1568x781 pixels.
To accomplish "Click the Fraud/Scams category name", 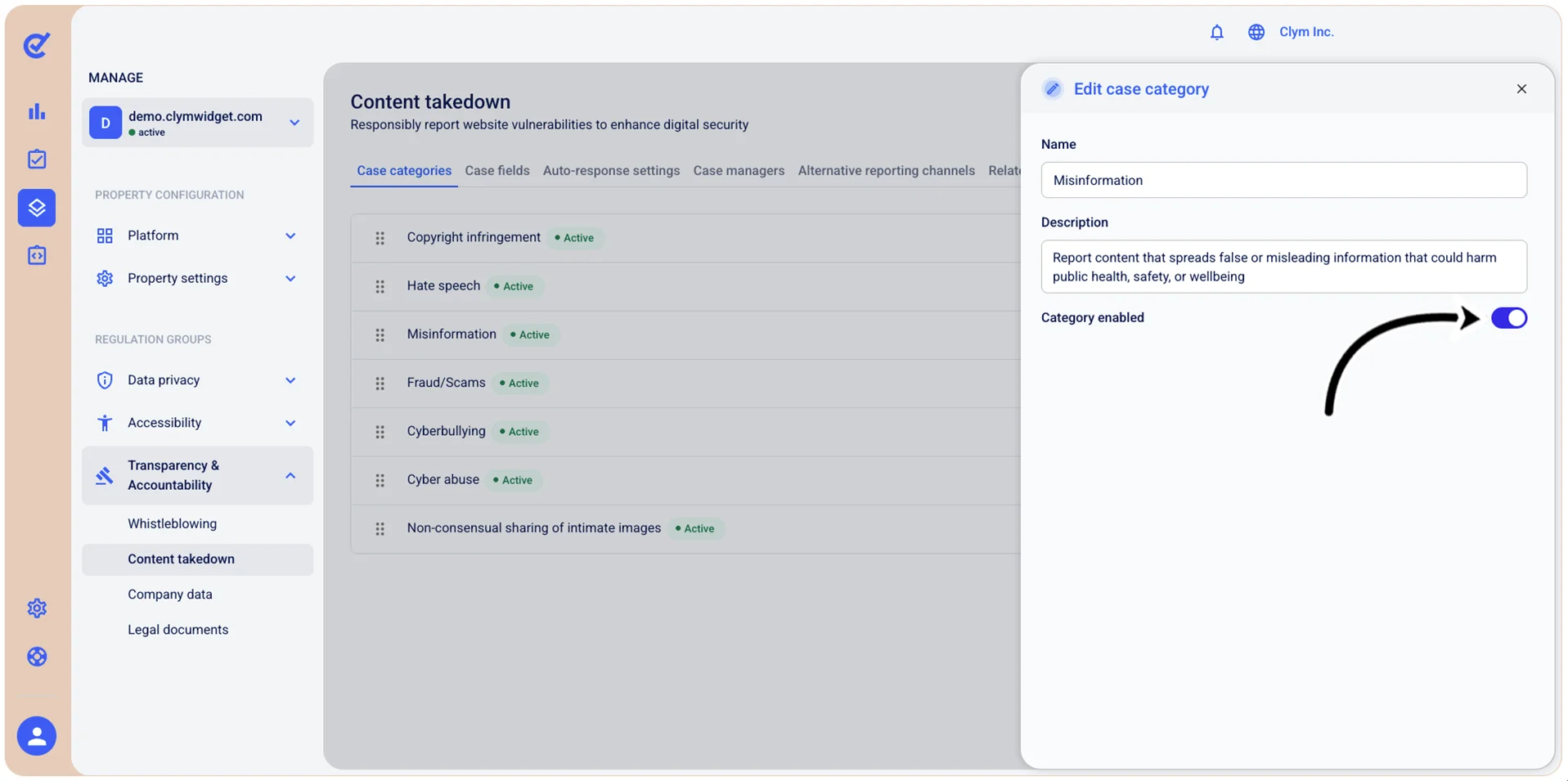I will click(x=446, y=383).
